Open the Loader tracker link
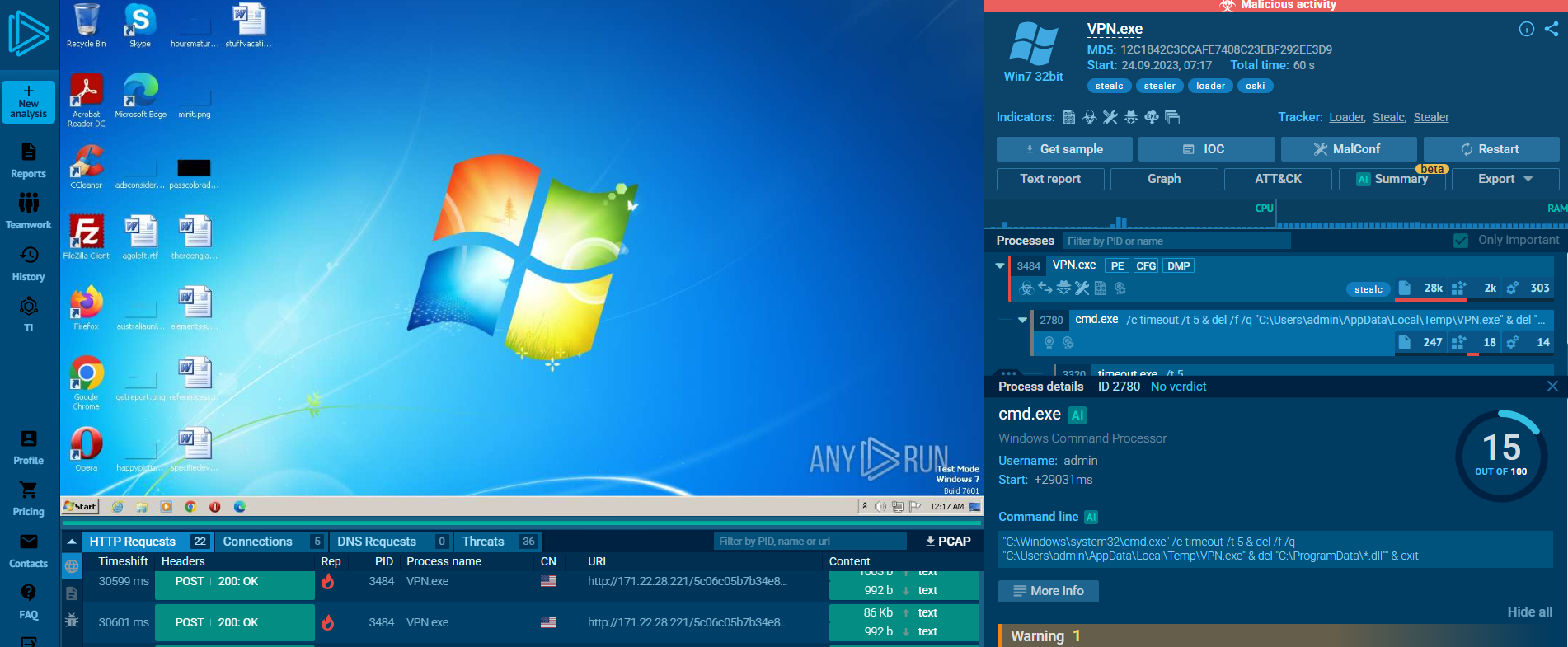The image size is (1568, 647). click(x=1347, y=117)
